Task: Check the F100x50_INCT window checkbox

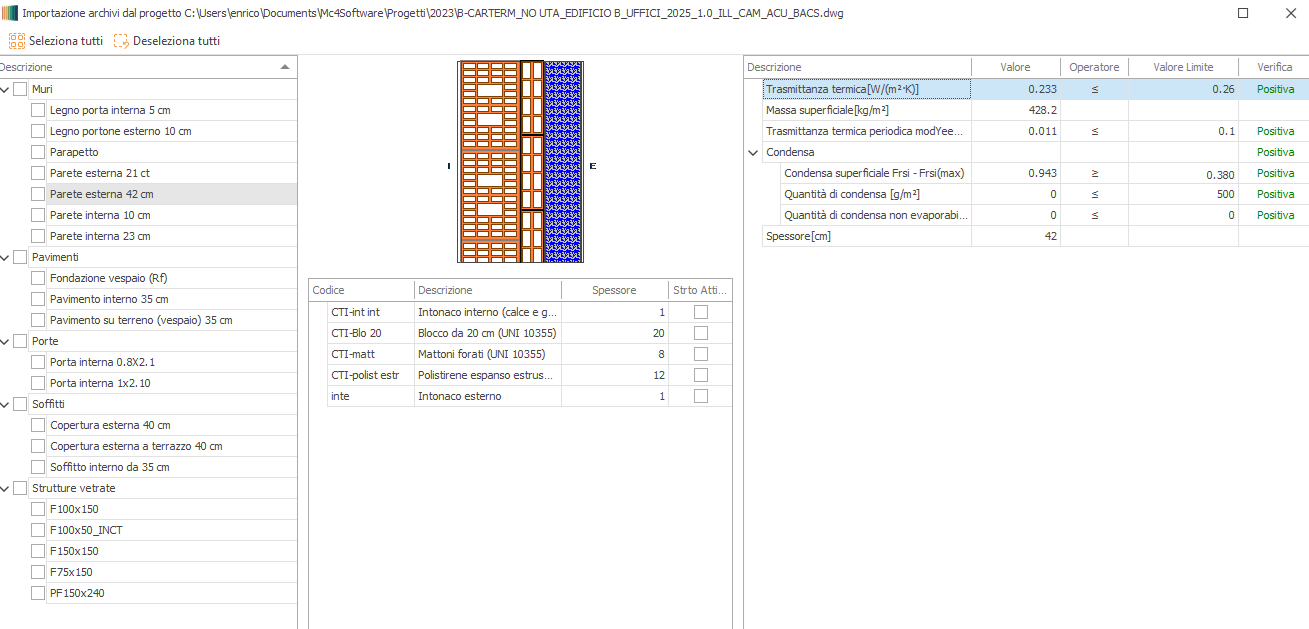Action: [x=38, y=530]
